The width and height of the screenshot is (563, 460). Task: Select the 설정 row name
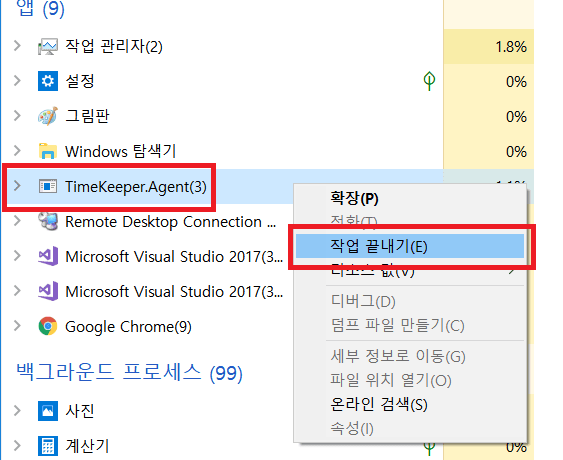coord(80,81)
